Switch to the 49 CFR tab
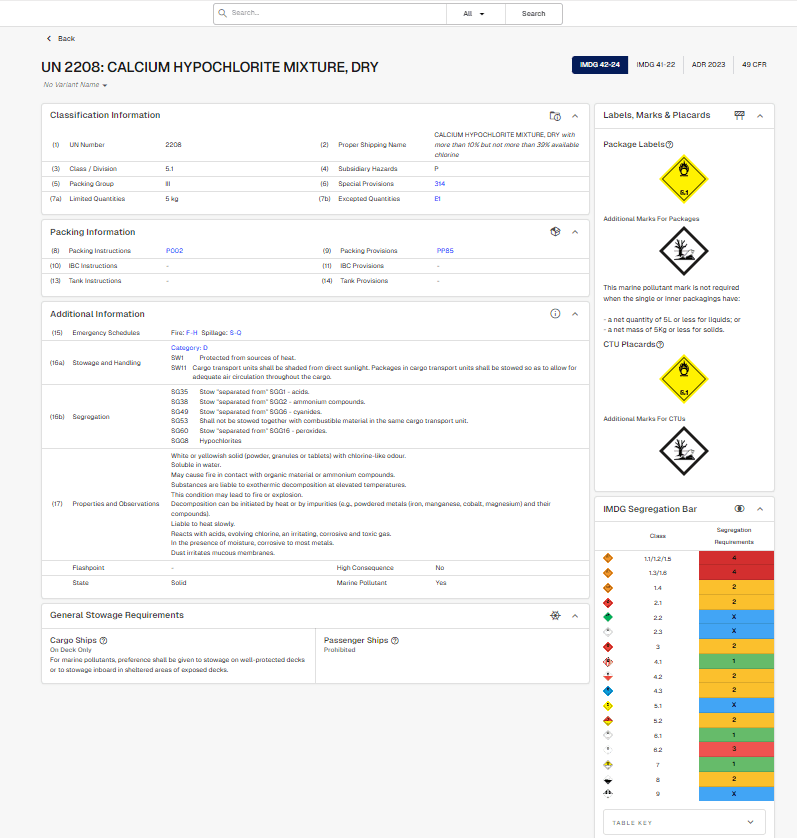The image size is (797, 838). coord(756,65)
